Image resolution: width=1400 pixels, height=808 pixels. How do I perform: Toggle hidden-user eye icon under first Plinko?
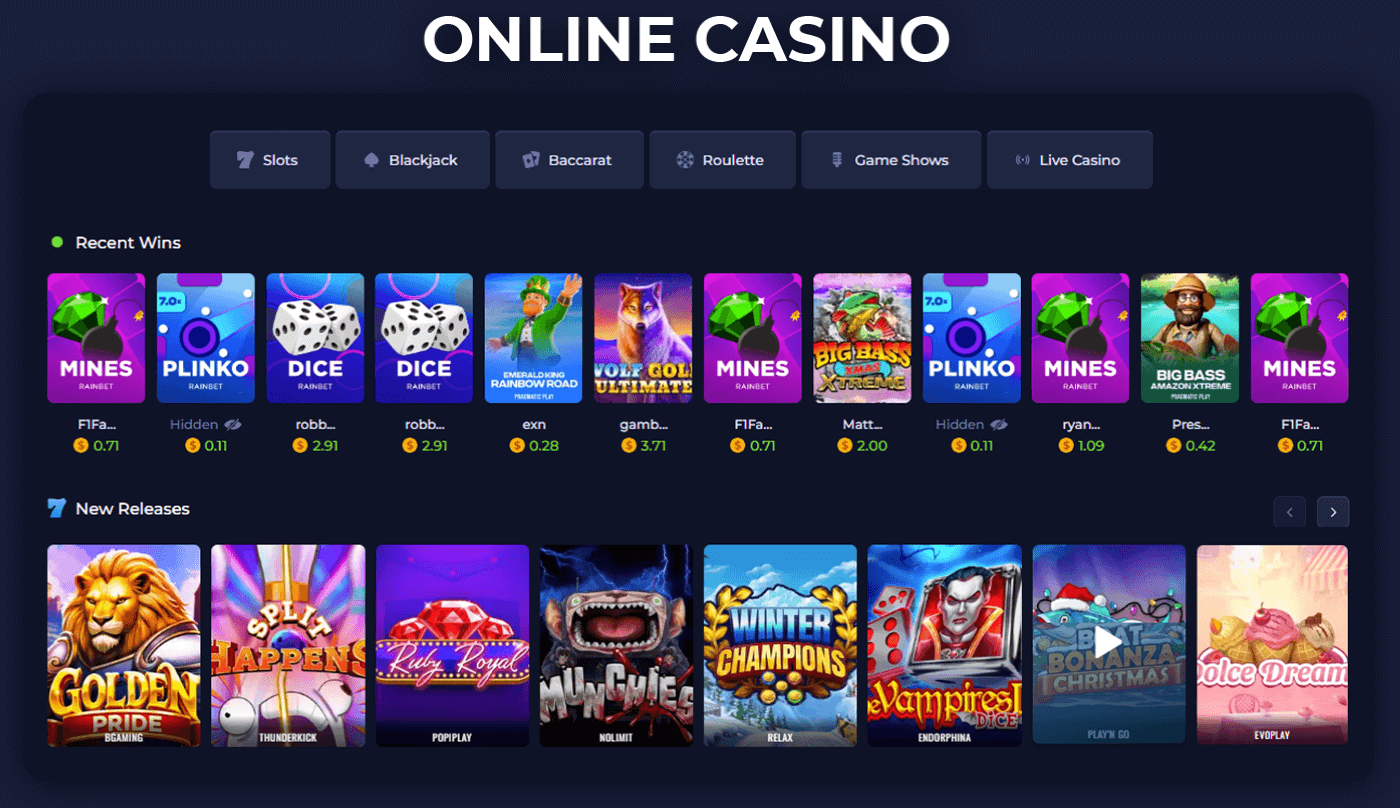[233, 424]
